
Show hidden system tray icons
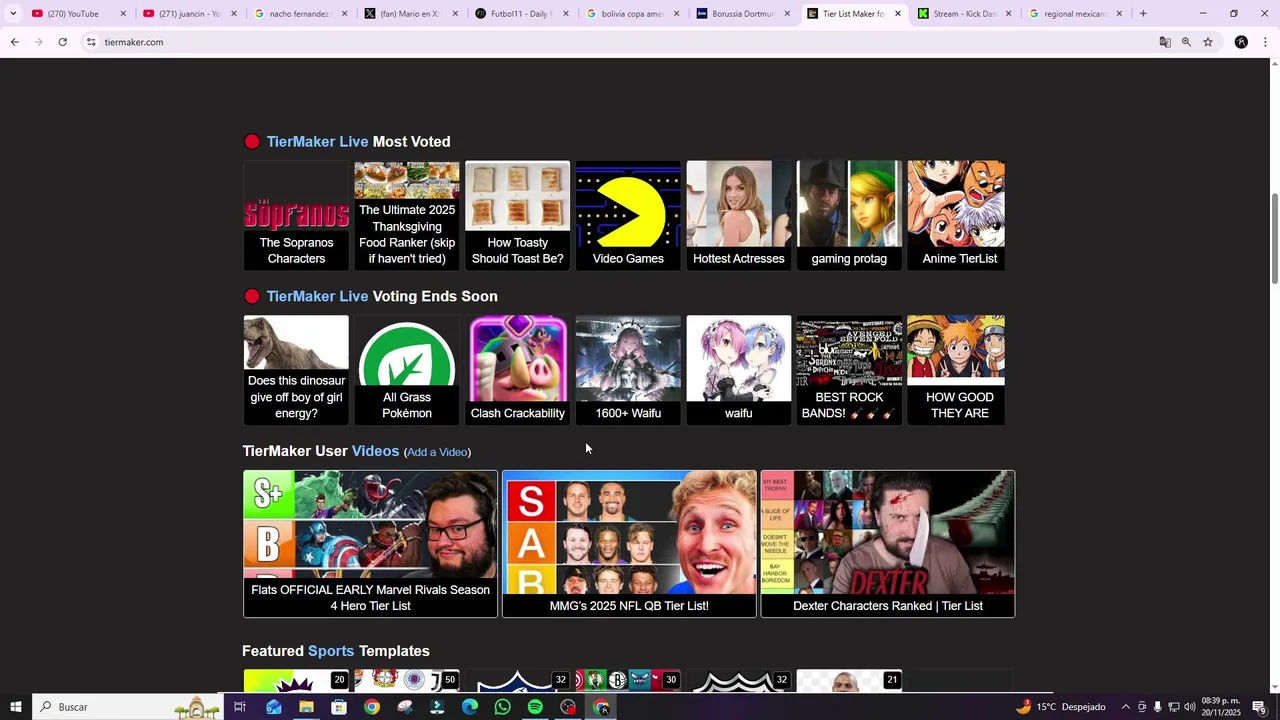(1125, 707)
